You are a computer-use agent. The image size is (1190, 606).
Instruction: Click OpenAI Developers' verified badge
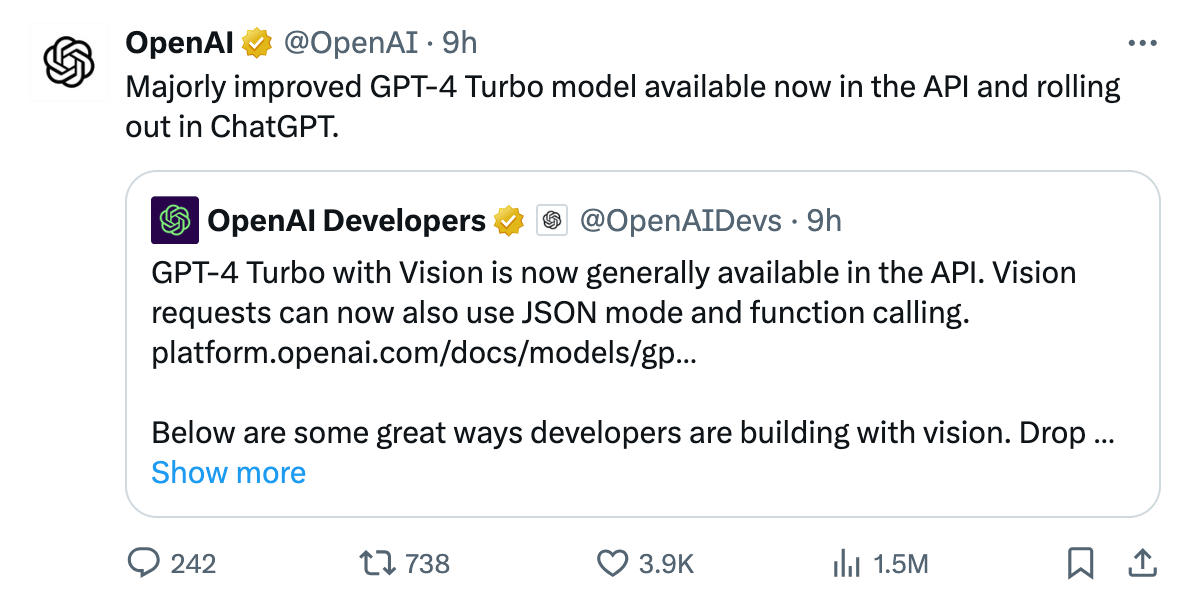coord(509,220)
